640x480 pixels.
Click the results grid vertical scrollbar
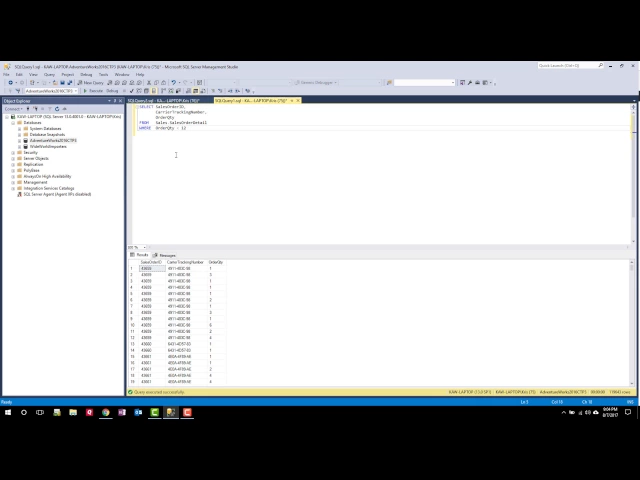pos(632,323)
